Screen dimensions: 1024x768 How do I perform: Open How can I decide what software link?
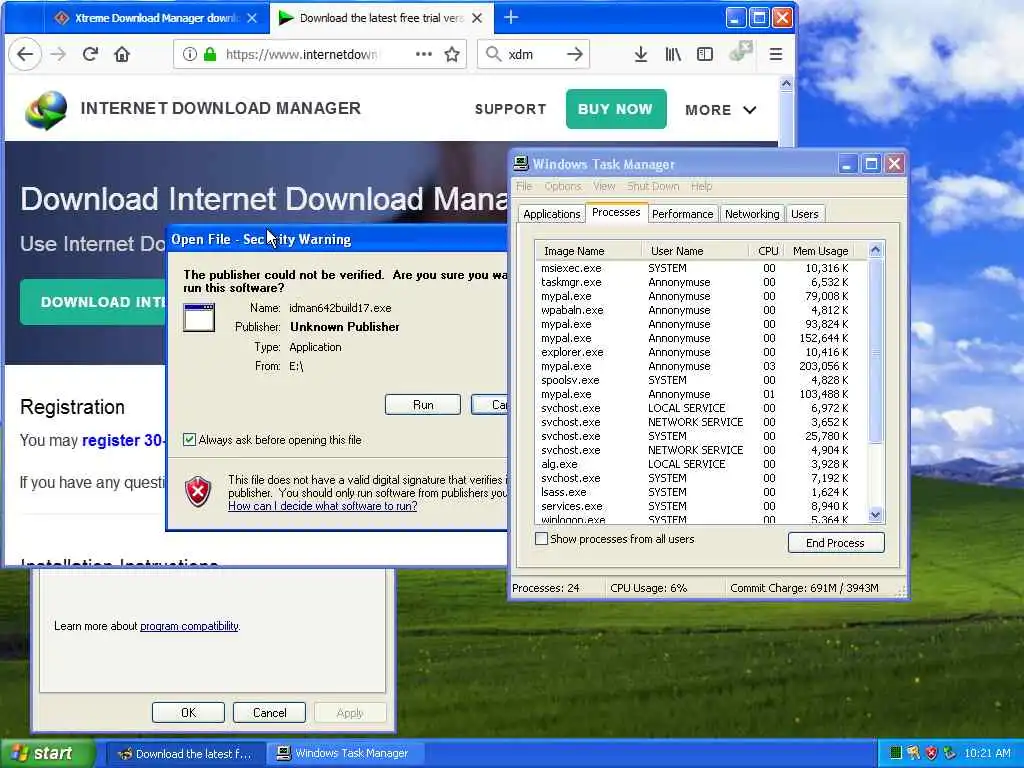[x=322, y=506]
